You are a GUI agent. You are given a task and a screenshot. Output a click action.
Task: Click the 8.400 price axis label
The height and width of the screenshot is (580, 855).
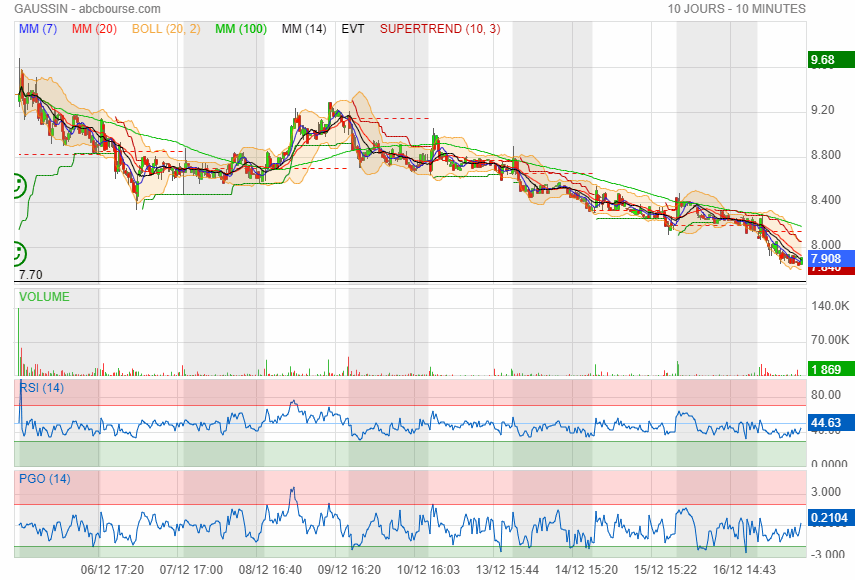click(x=826, y=200)
